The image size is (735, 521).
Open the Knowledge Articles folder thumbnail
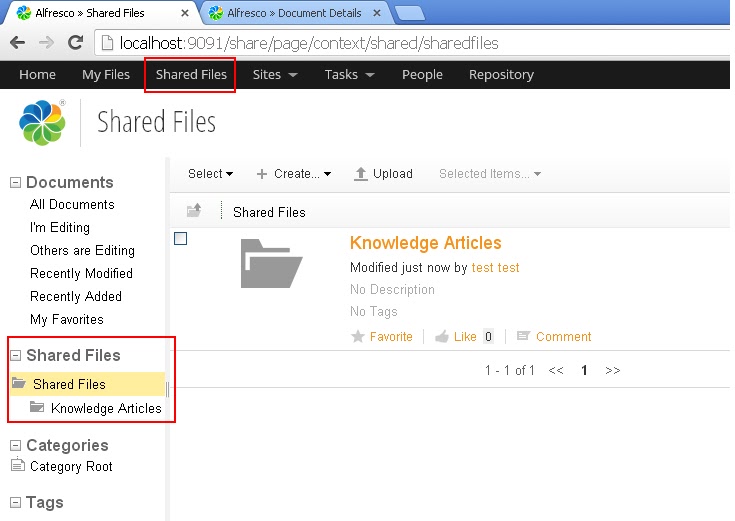[x=271, y=263]
